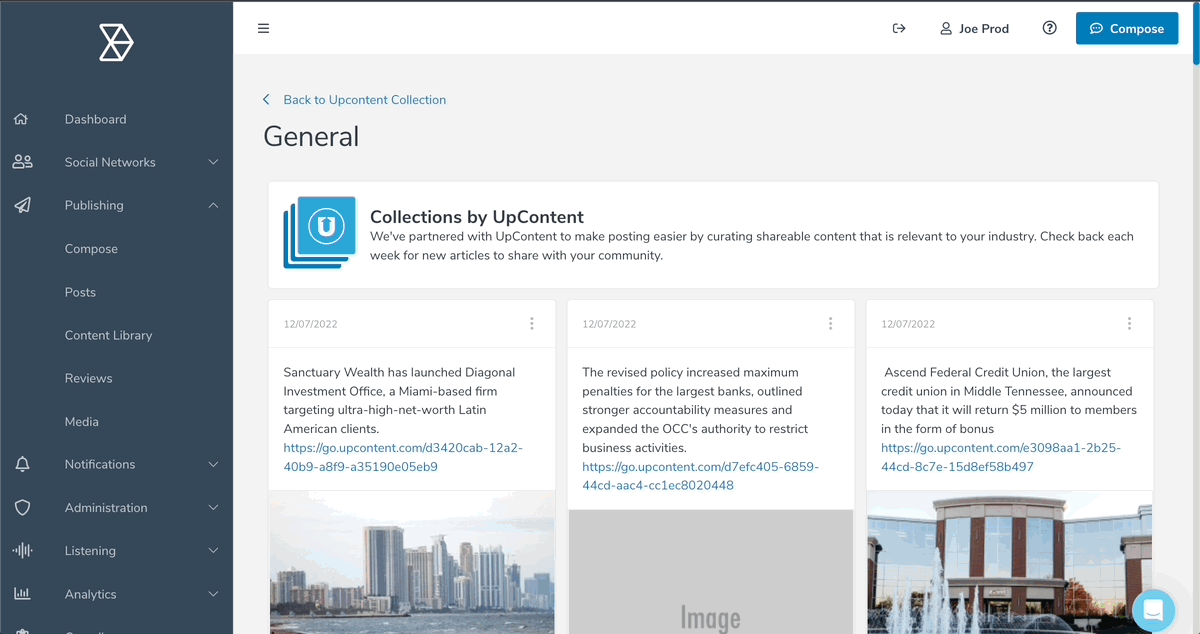Open the revised policy upcontent link
The width and height of the screenshot is (1200, 634).
700,476
